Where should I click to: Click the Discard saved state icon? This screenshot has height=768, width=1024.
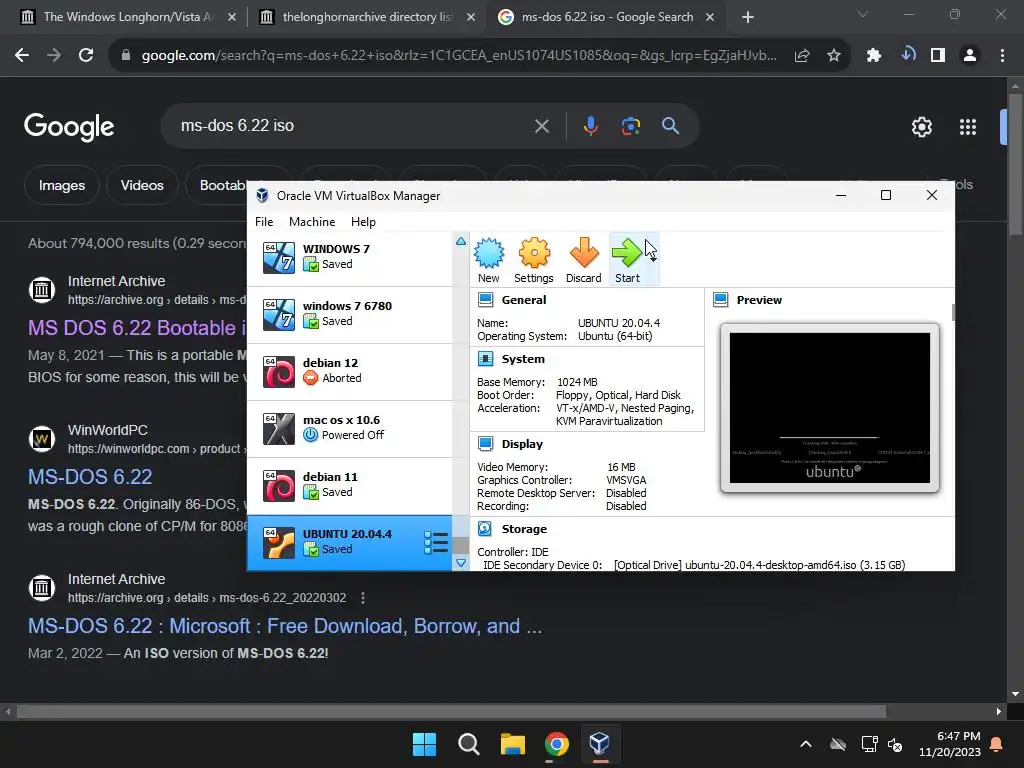583,259
